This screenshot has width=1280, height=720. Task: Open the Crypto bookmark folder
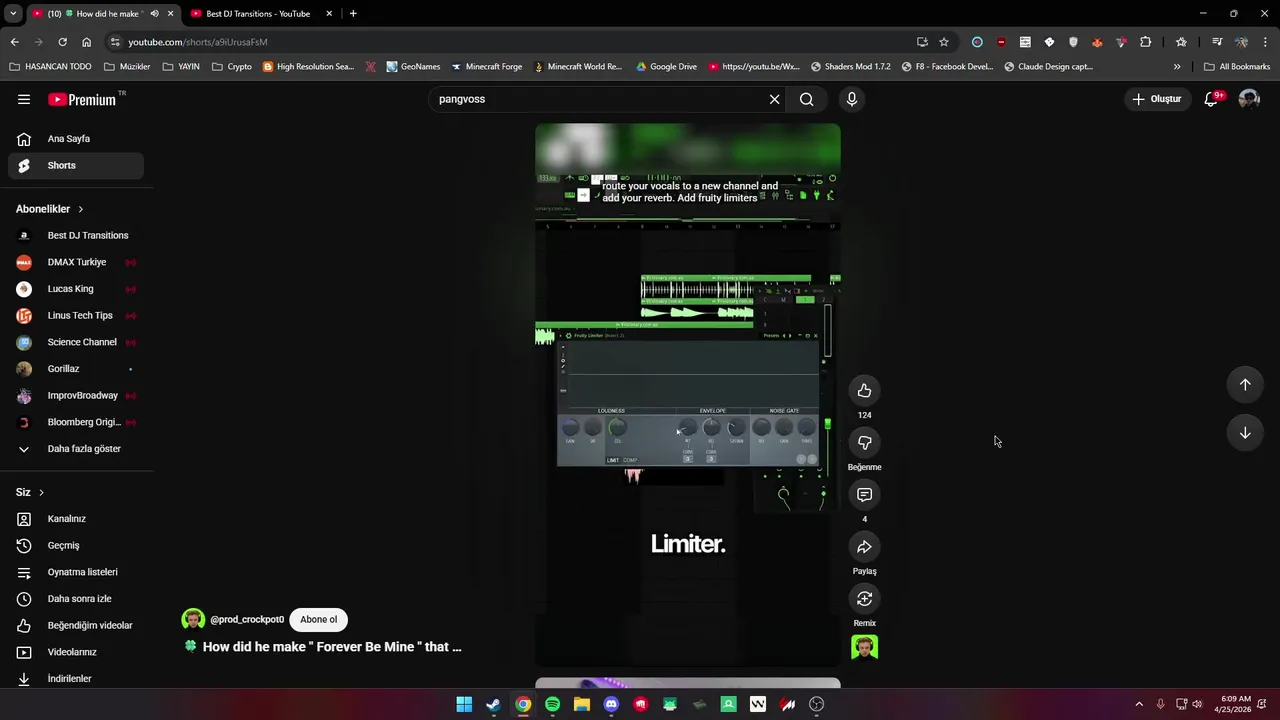click(x=231, y=67)
